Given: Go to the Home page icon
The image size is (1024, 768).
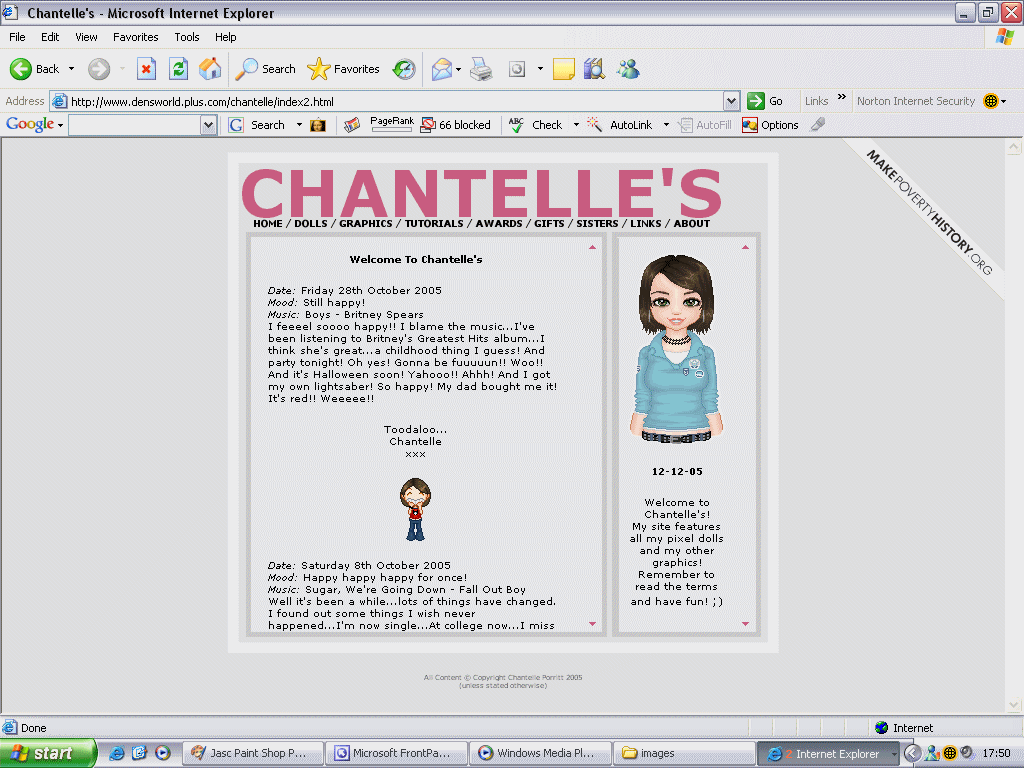Looking at the screenshot, I should (x=210, y=69).
